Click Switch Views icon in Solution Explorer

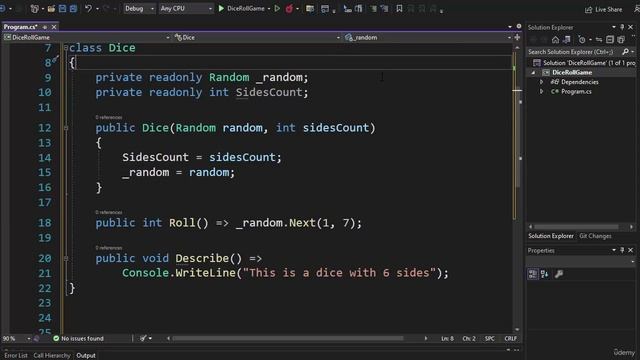point(567,40)
